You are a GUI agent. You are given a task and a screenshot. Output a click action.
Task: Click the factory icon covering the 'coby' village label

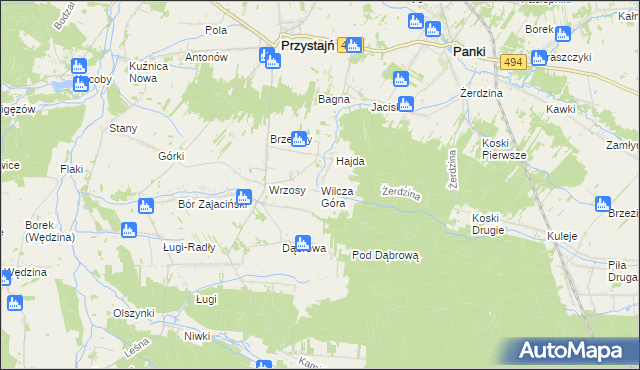coord(81,84)
